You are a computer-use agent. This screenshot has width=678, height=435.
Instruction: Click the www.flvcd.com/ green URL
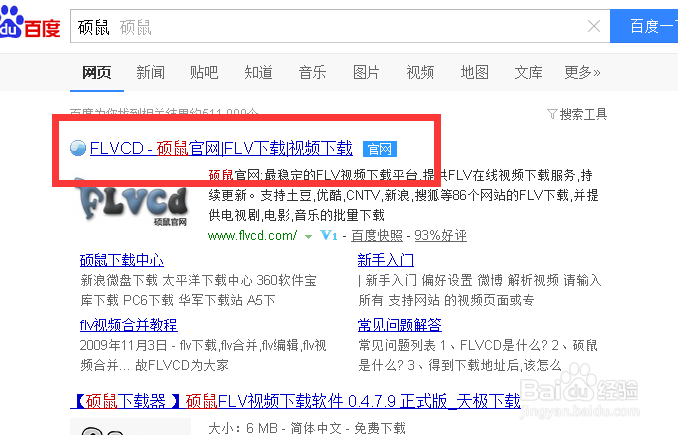(x=253, y=236)
